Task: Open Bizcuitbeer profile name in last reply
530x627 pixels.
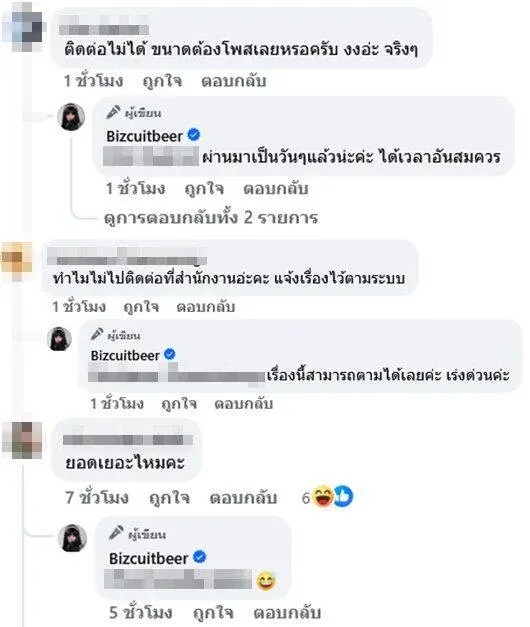Action: click(x=148, y=558)
